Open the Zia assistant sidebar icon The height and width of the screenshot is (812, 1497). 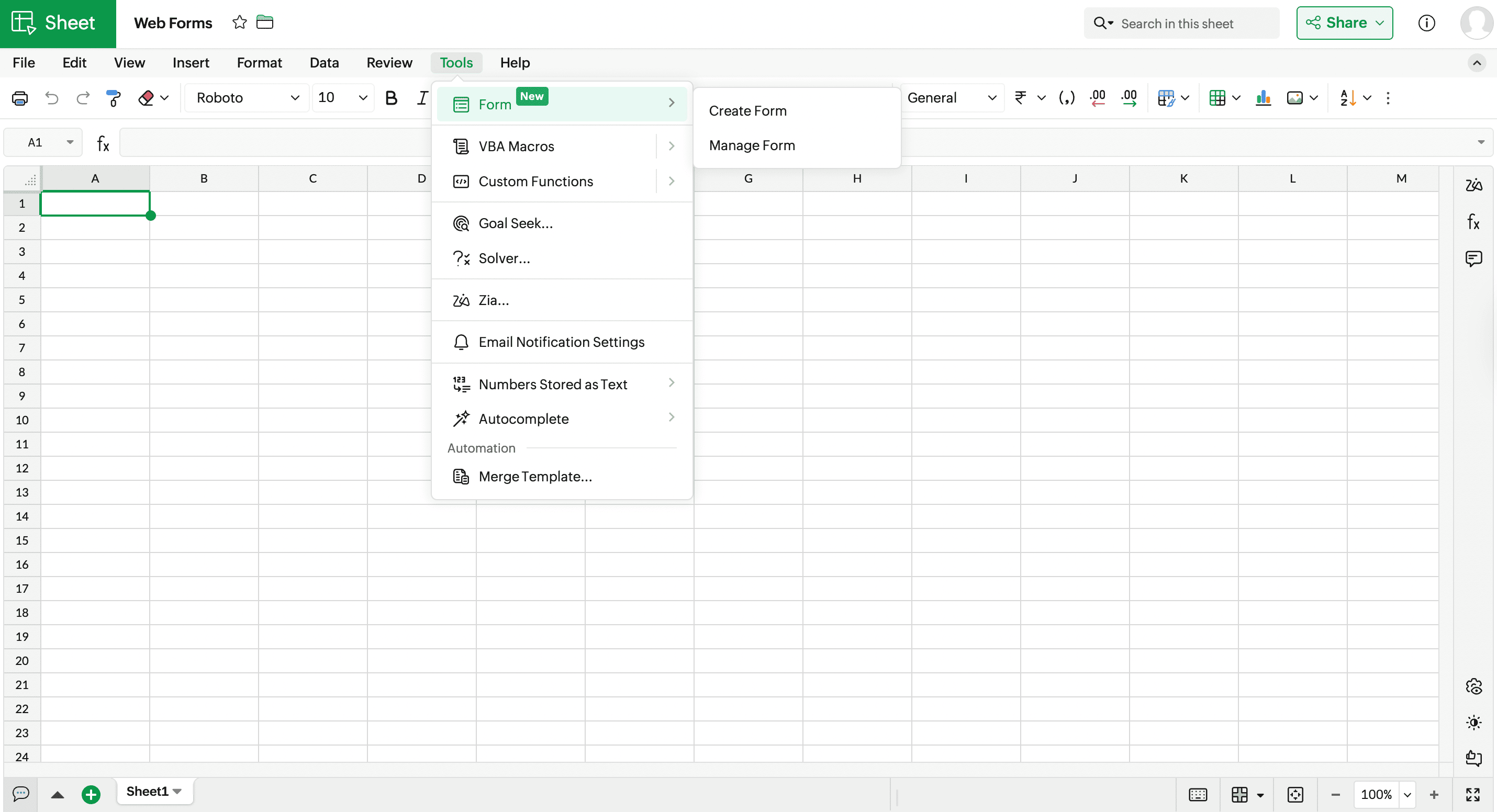(x=1473, y=185)
